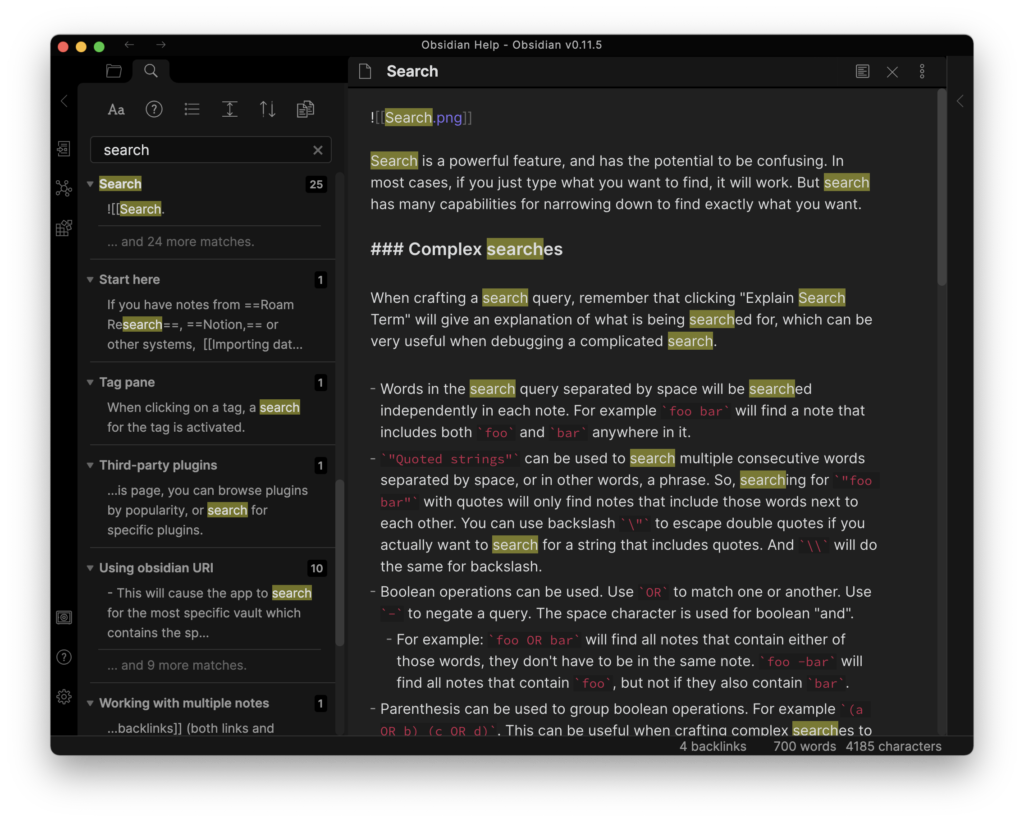The image size is (1024, 822).
Task: Clear the search query field
Action: 318,150
